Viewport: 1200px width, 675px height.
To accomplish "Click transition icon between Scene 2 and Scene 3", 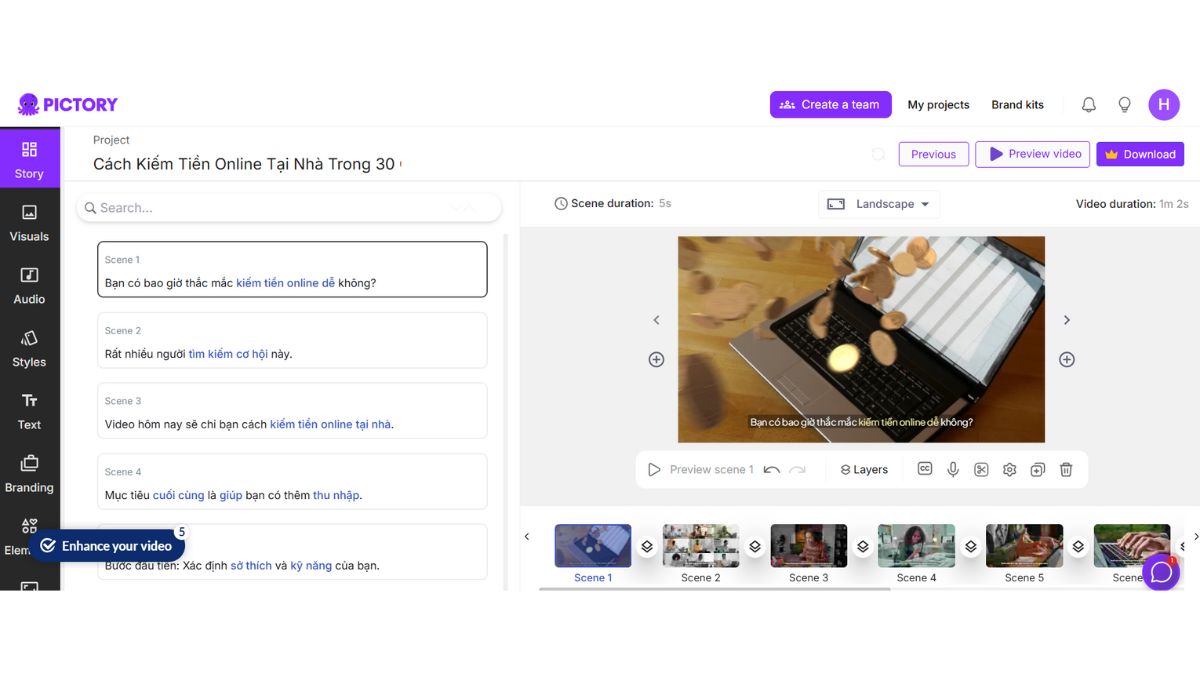I will pyautogui.click(x=755, y=547).
